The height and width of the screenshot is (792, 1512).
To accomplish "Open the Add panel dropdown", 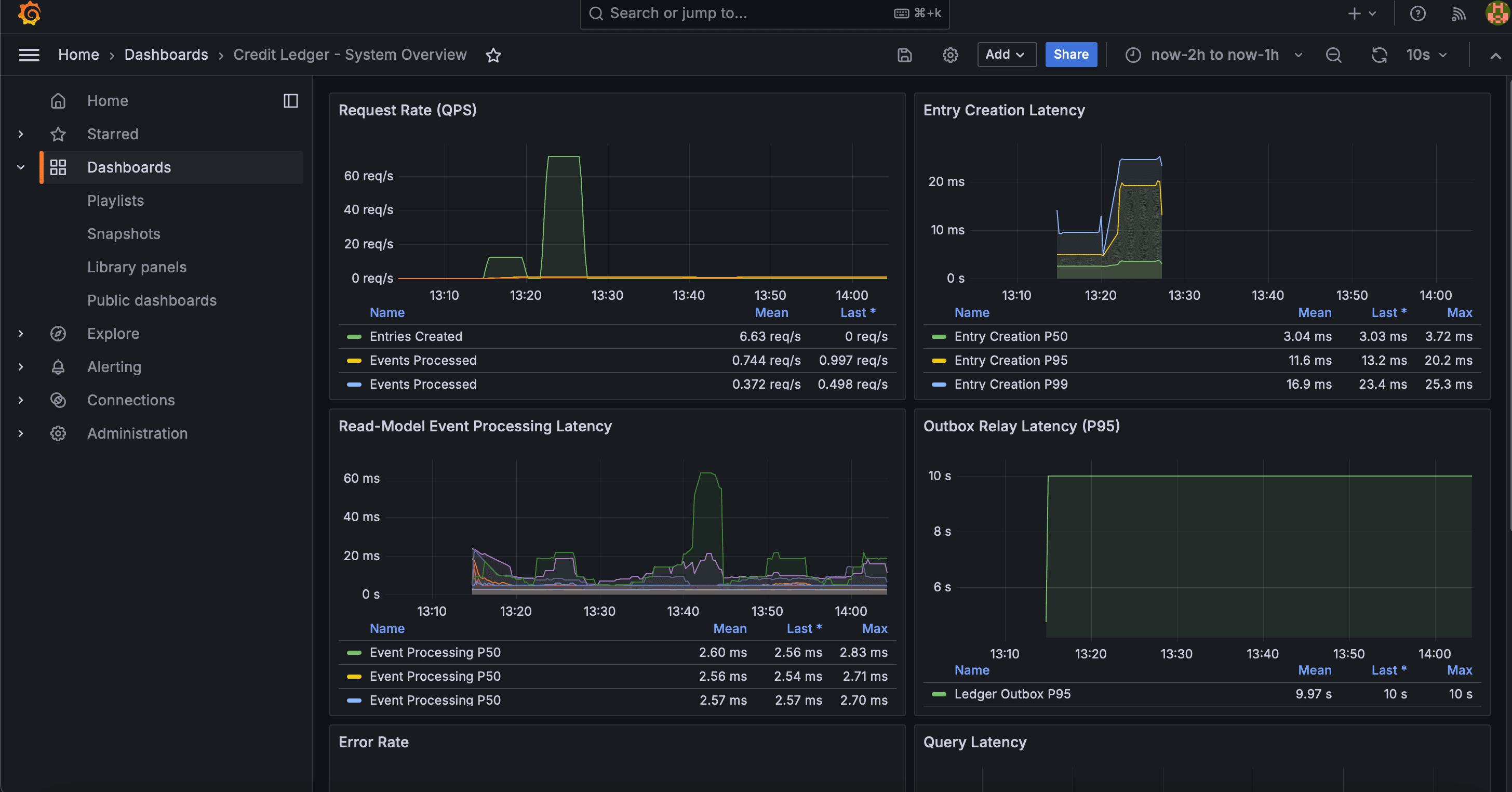I will [x=1006, y=55].
